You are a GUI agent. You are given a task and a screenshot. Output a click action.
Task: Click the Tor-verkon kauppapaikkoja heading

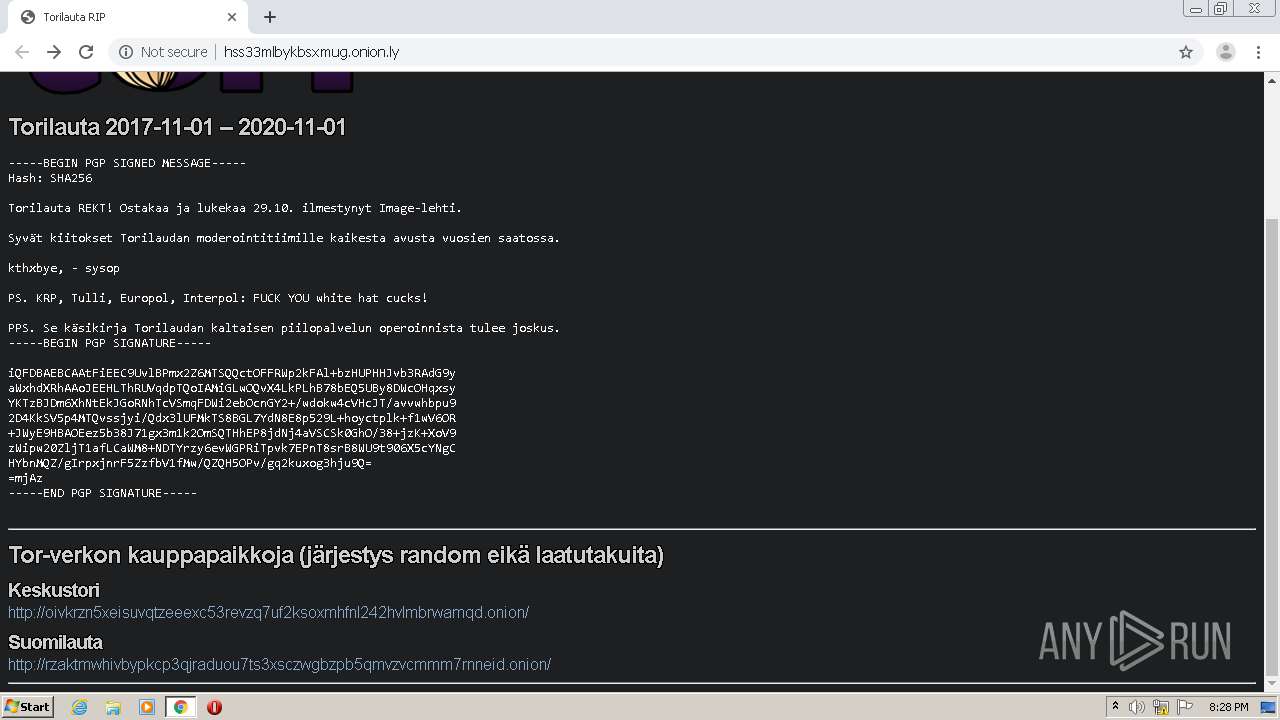pos(336,555)
